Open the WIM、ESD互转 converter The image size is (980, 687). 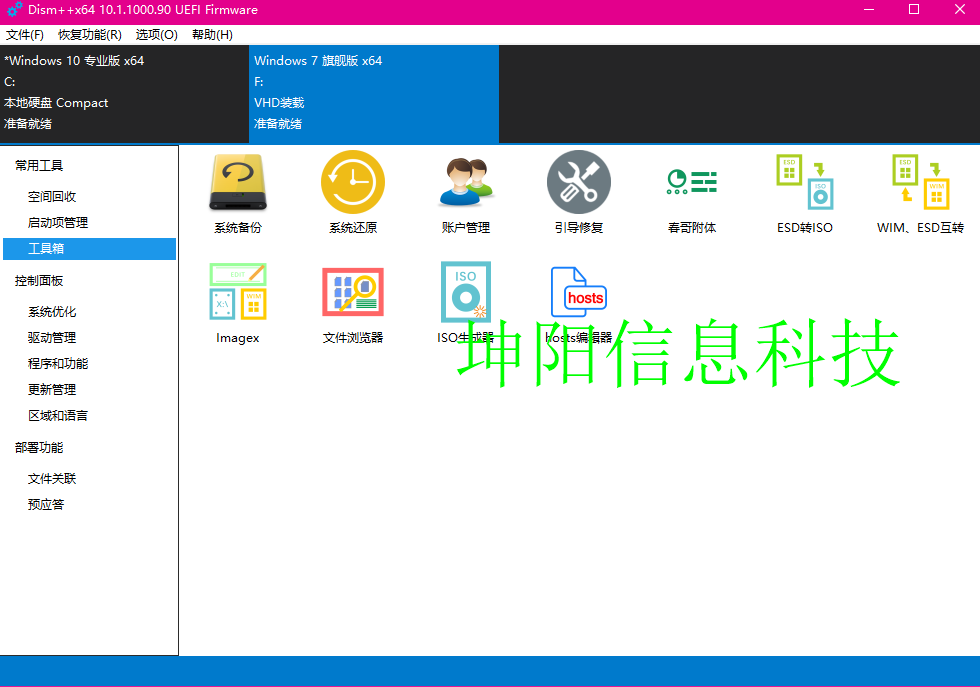tap(920, 193)
